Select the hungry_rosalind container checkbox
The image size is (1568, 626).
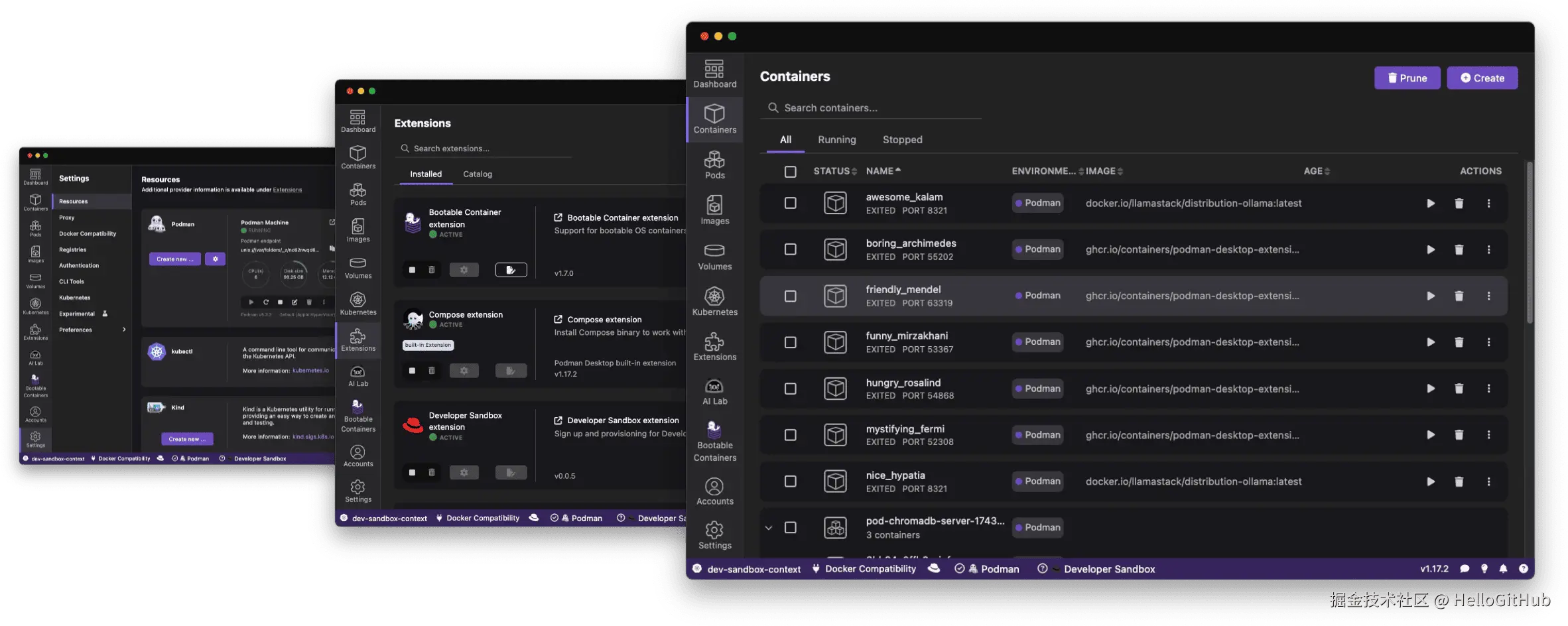(790, 389)
